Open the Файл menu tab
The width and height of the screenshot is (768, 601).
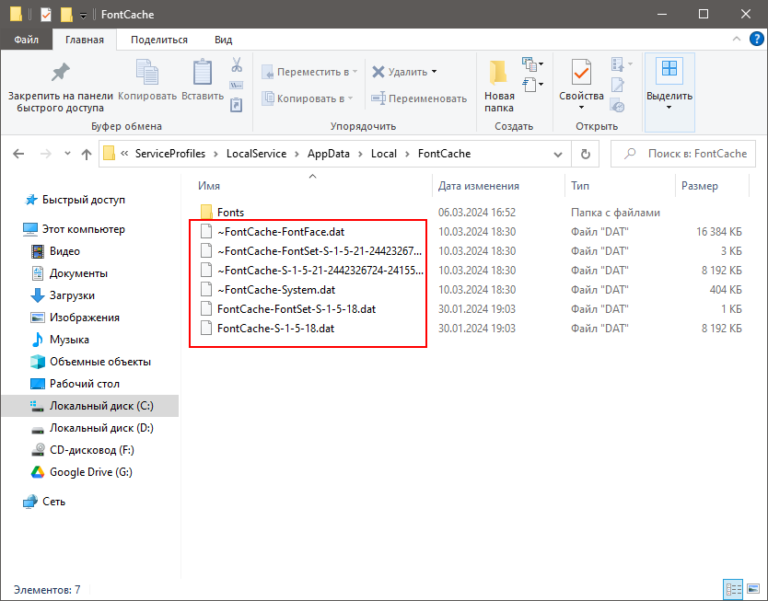[x=26, y=40]
